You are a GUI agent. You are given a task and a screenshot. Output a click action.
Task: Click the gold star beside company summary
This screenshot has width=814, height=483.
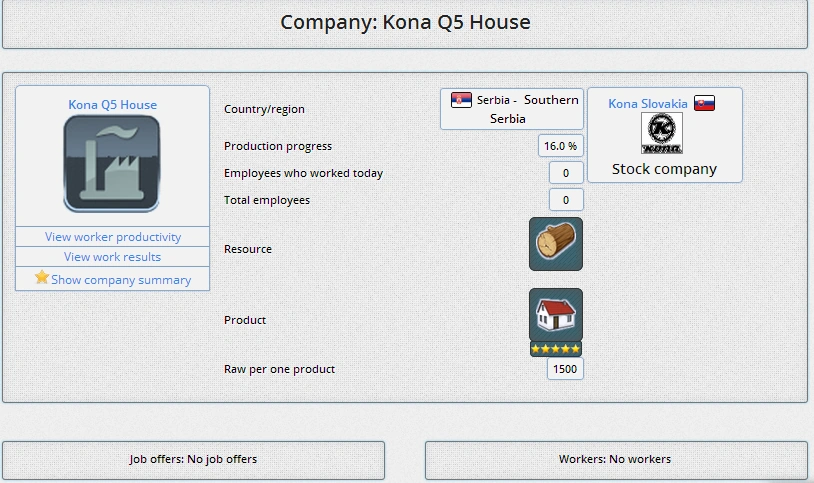[x=42, y=278]
